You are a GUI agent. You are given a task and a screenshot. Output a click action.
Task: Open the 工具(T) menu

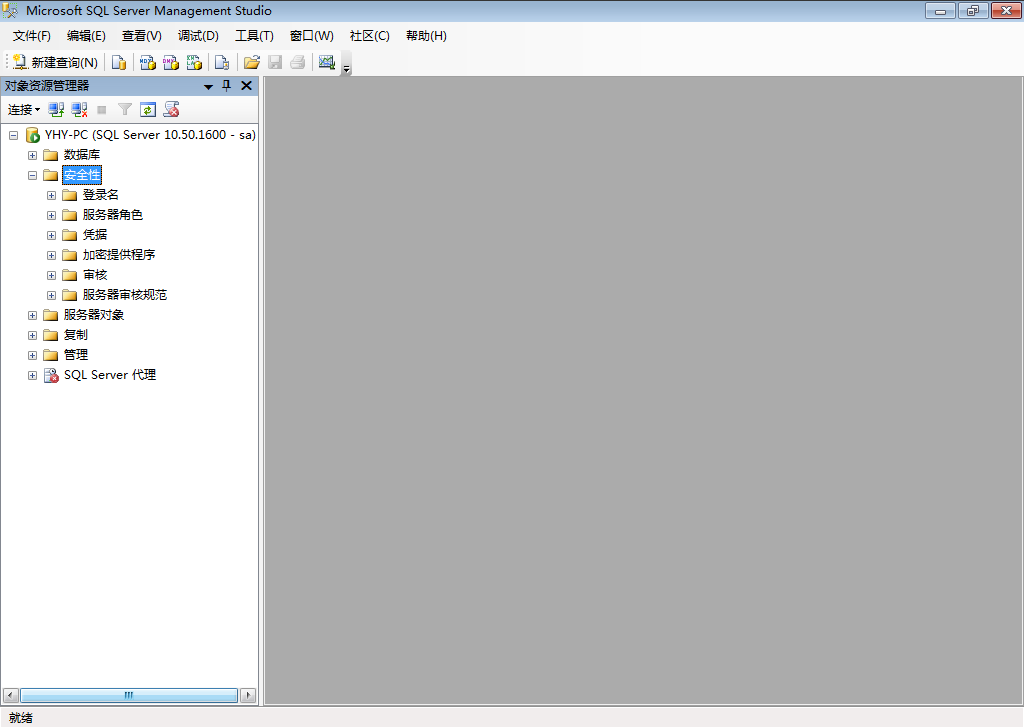pyautogui.click(x=255, y=36)
